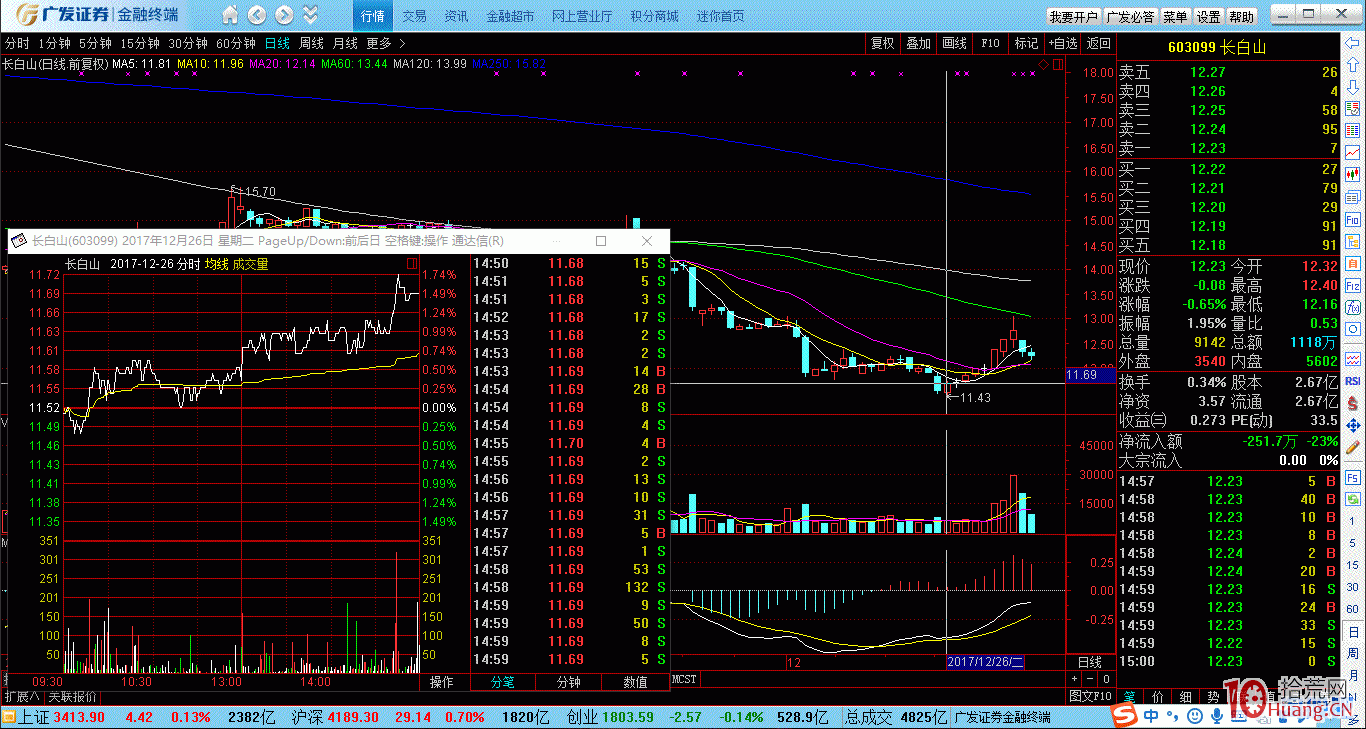
Task: Select the 5分钟 period
Action: coord(95,44)
